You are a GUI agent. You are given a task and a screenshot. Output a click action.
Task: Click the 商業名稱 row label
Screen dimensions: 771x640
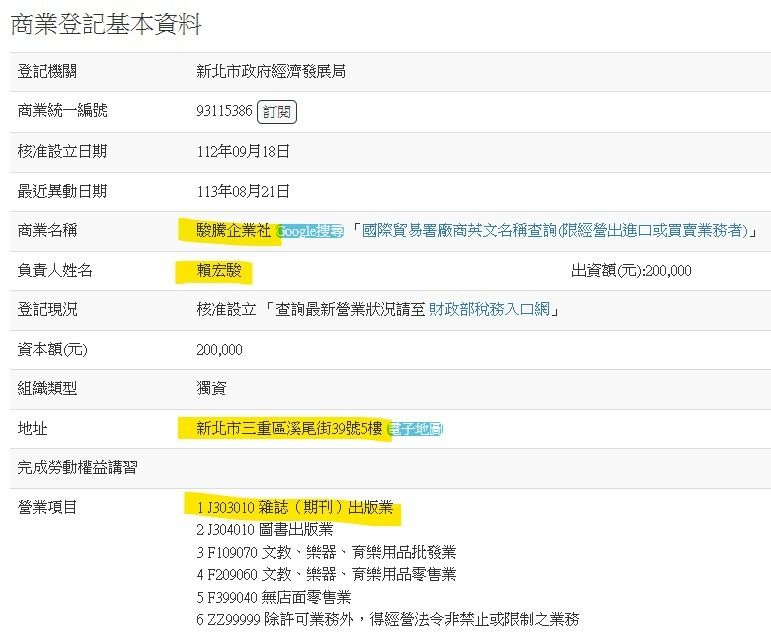pyautogui.click(x=47, y=230)
